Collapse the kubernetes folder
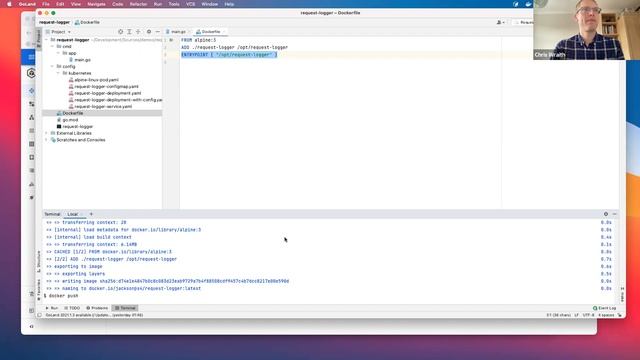 58,73
